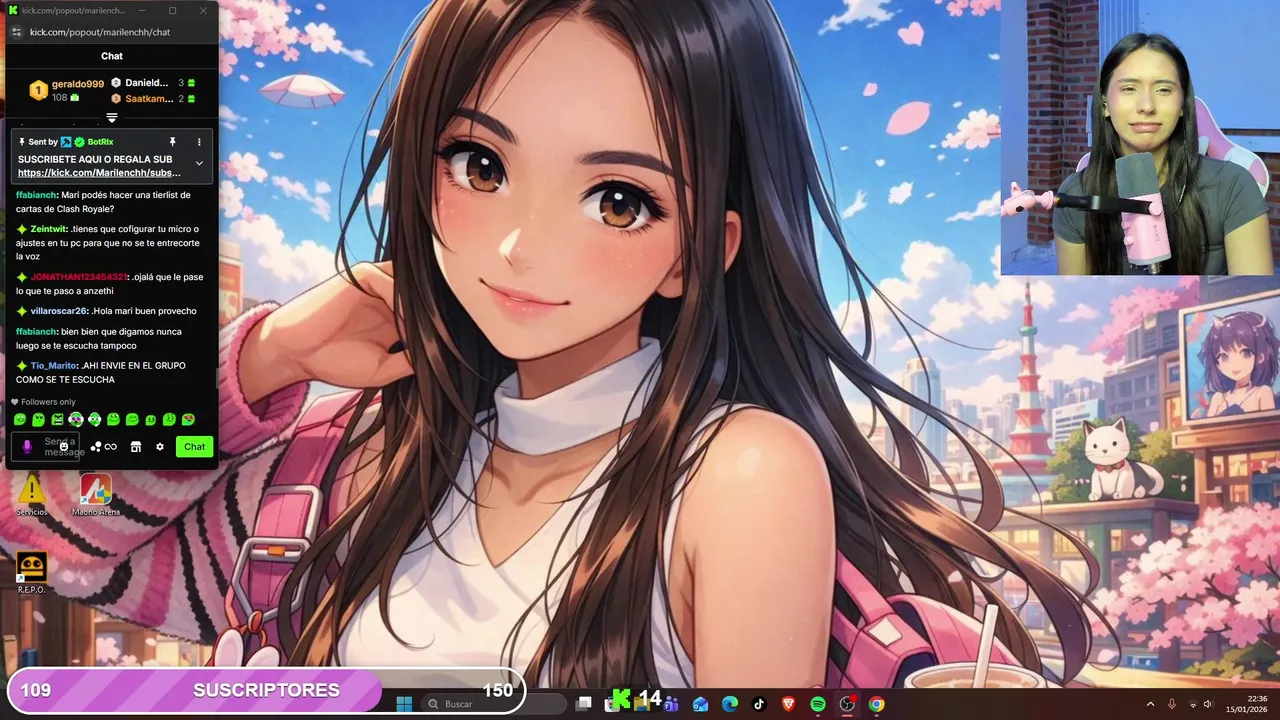Click the Saatkam... entry in the leaderboard
Screen dimensions: 1280x720
point(153,99)
